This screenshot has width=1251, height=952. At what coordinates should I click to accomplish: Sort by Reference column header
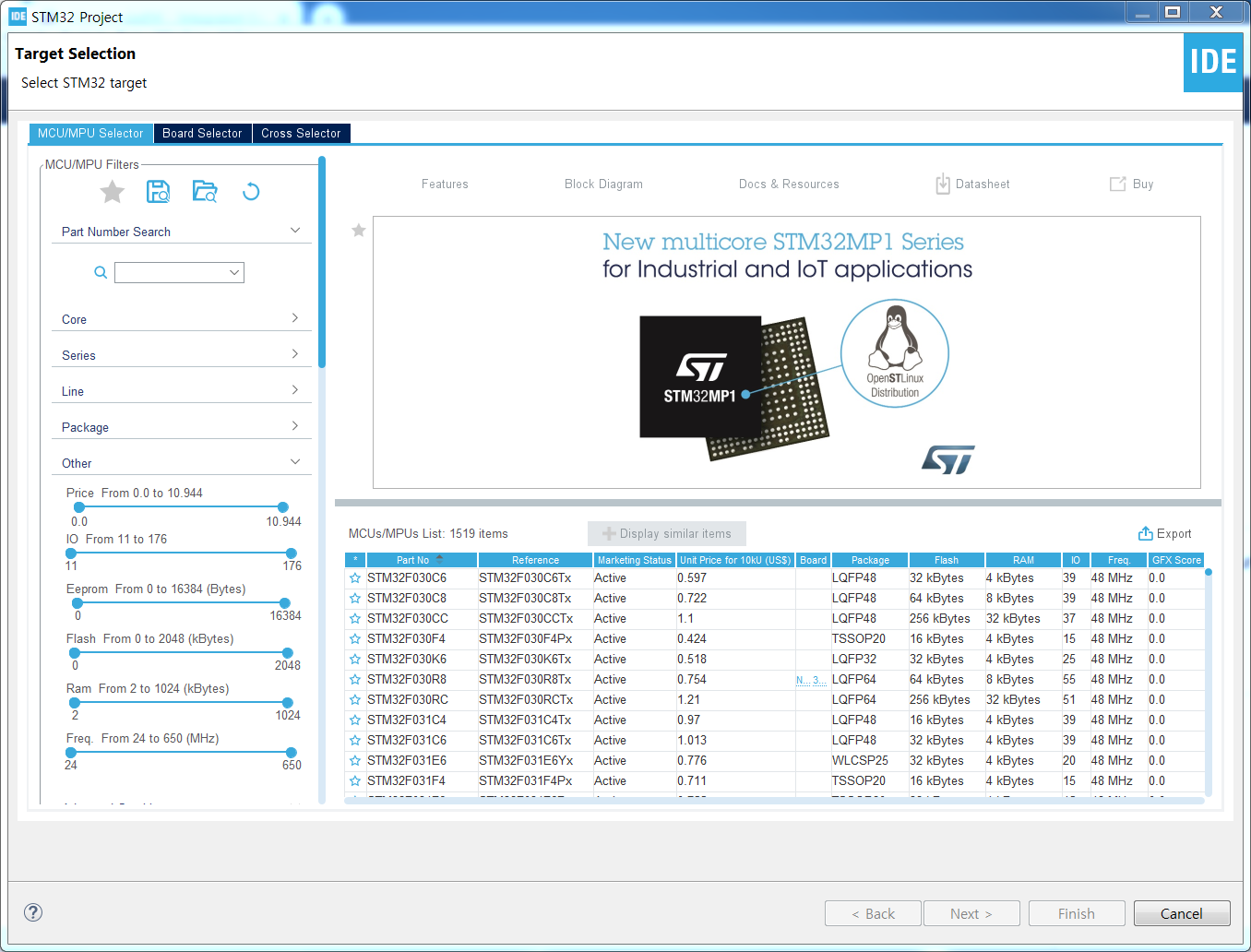(535, 560)
